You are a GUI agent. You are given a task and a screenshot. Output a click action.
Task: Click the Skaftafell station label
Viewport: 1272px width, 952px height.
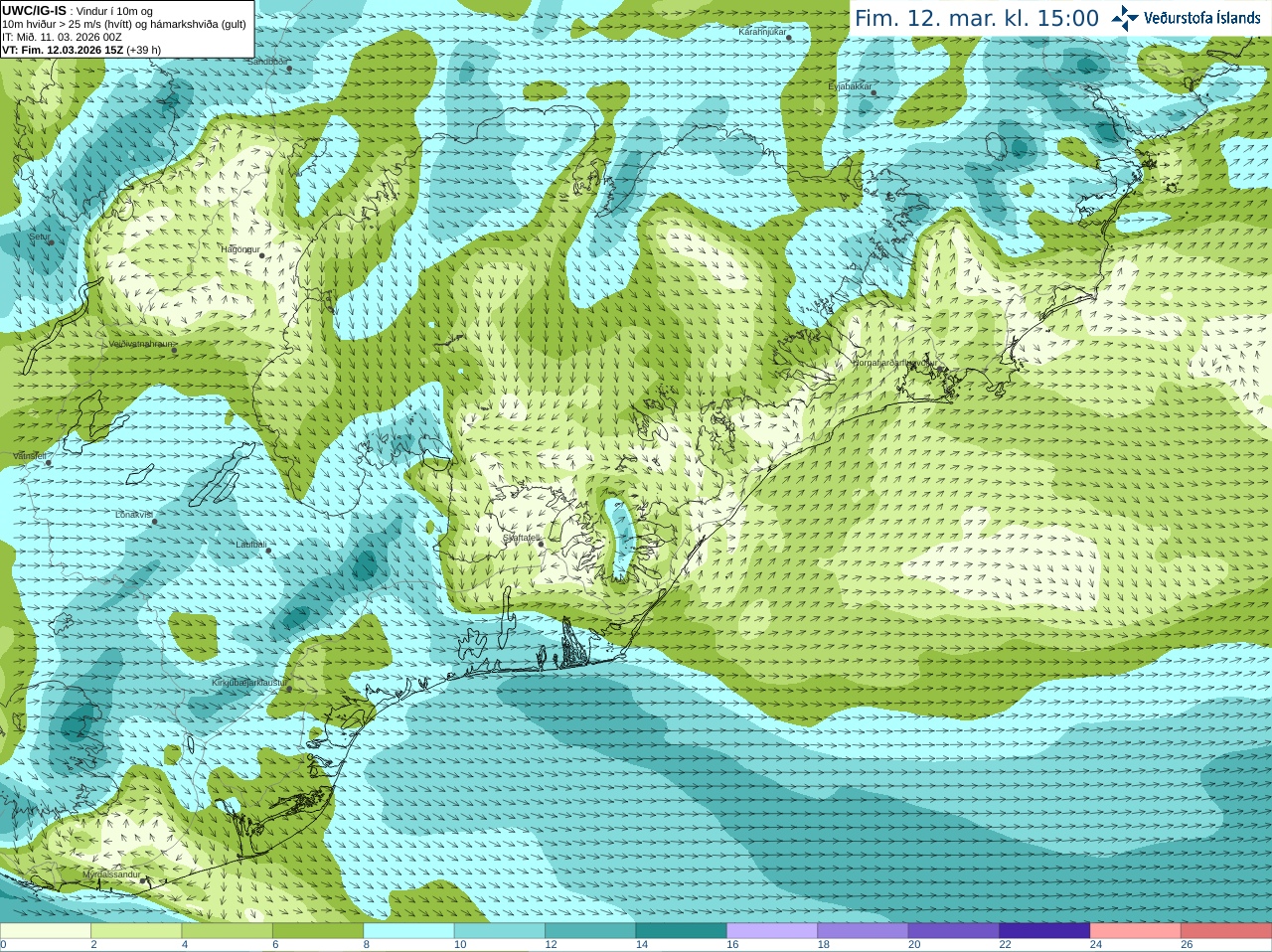click(521, 538)
